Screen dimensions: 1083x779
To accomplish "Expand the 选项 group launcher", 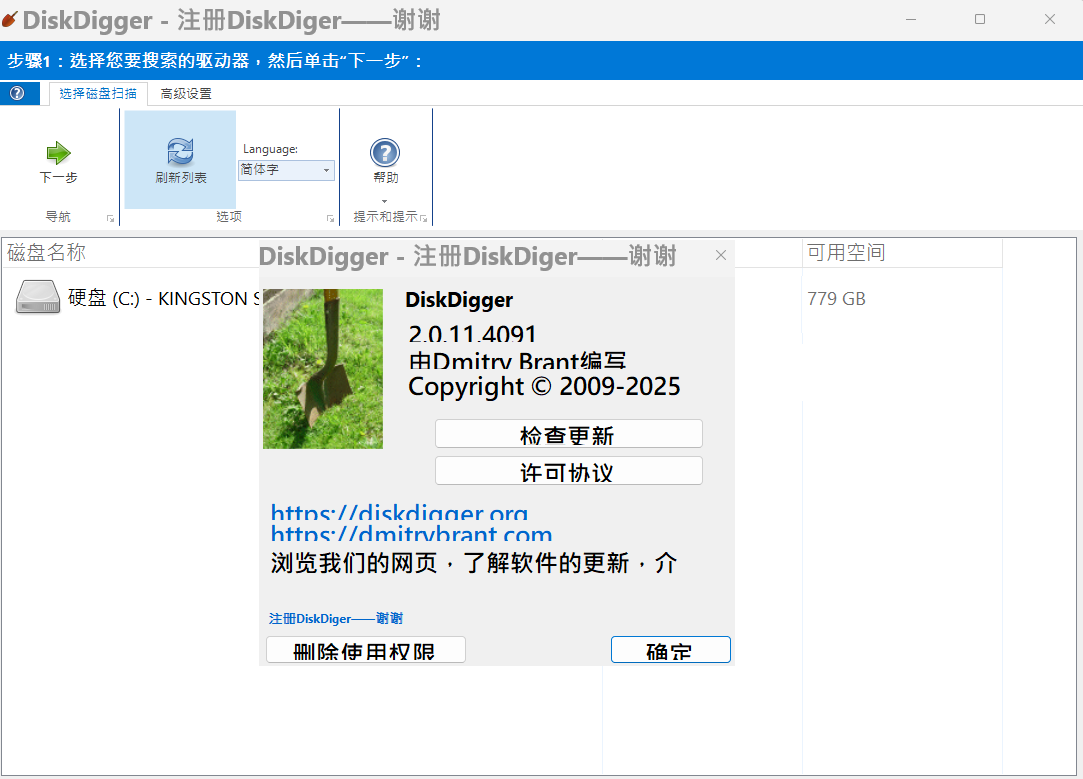I will point(330,218).
